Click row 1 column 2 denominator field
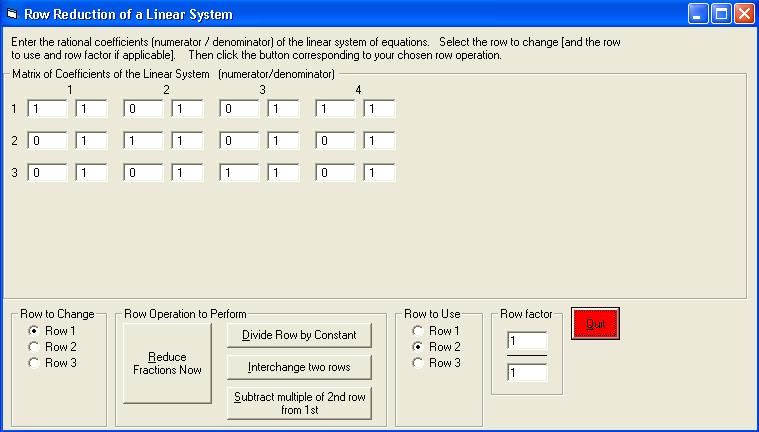 [x=187, y=109]
